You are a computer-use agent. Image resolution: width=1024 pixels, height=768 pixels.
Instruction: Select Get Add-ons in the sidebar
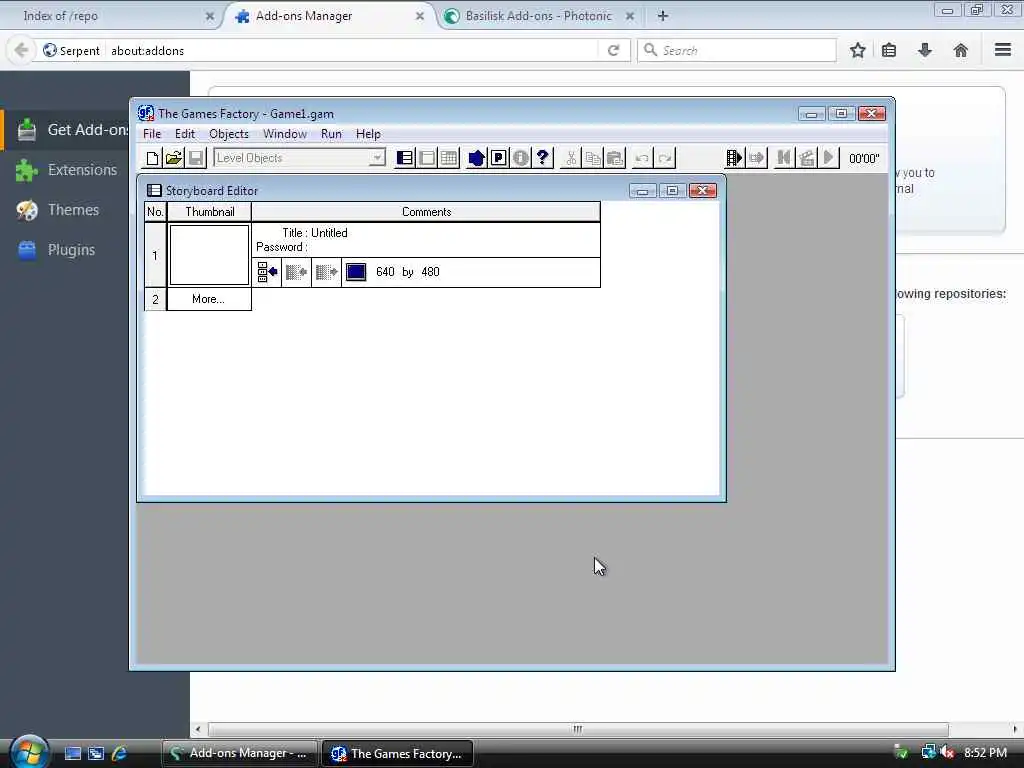click(x=67, y=130)
